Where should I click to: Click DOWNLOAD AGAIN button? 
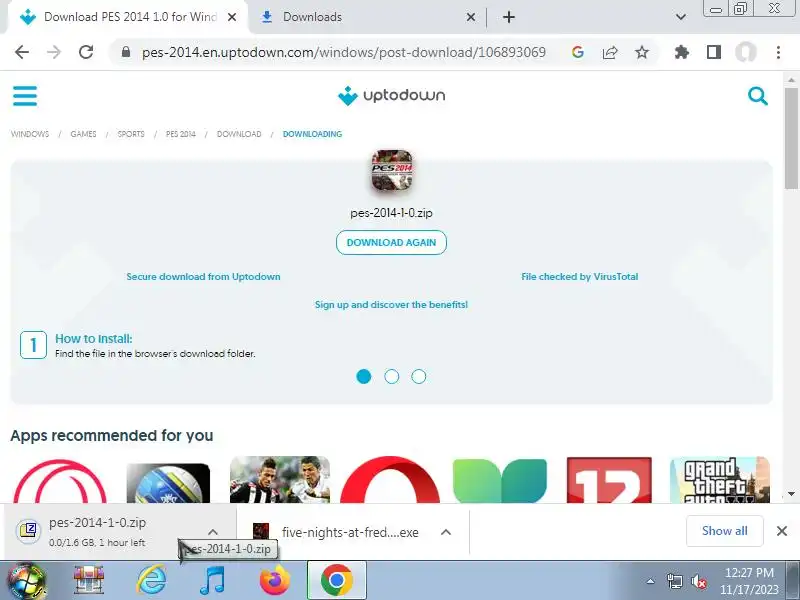[x=391, y=242]
